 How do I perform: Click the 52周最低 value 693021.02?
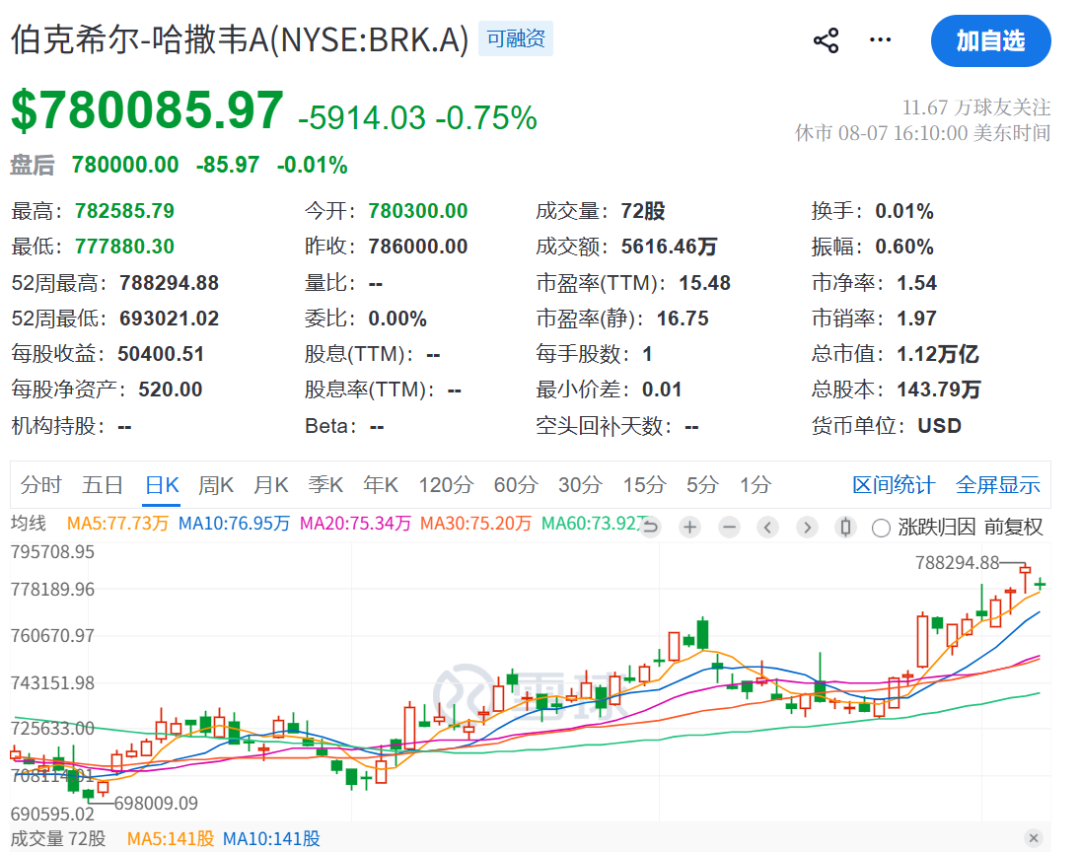click(169, 318)
